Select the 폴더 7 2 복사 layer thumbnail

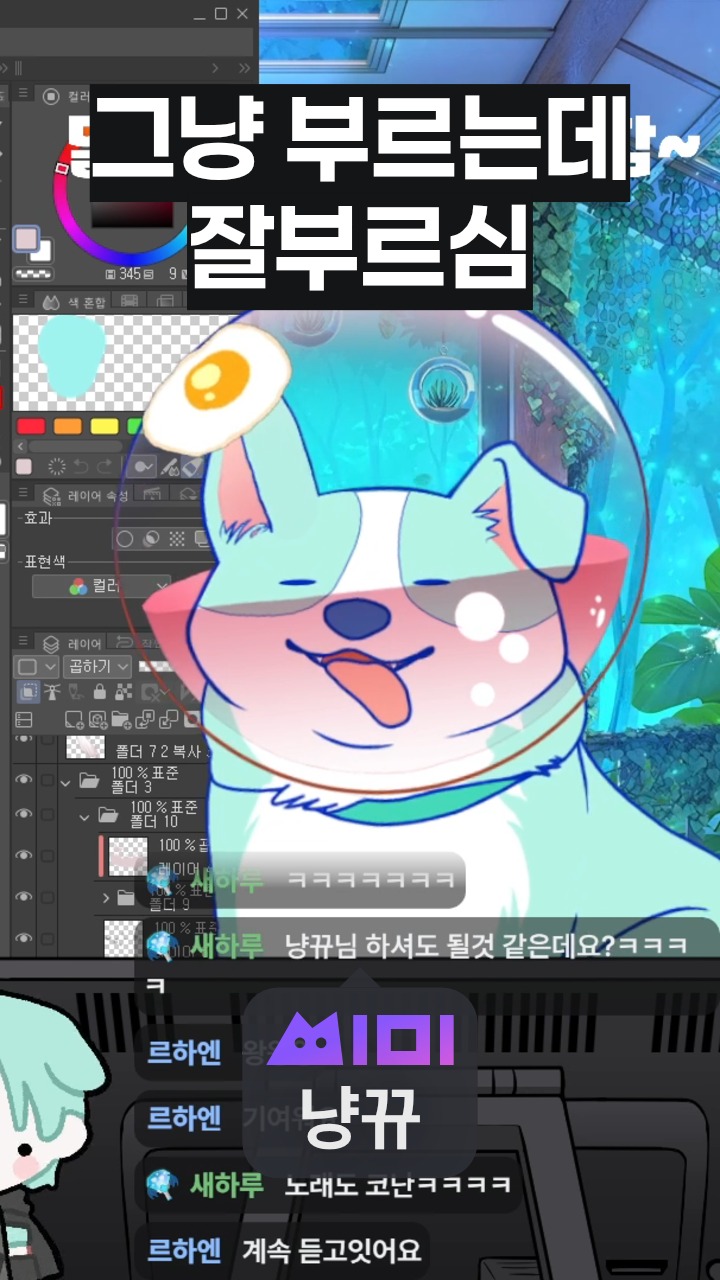point(85,746)
